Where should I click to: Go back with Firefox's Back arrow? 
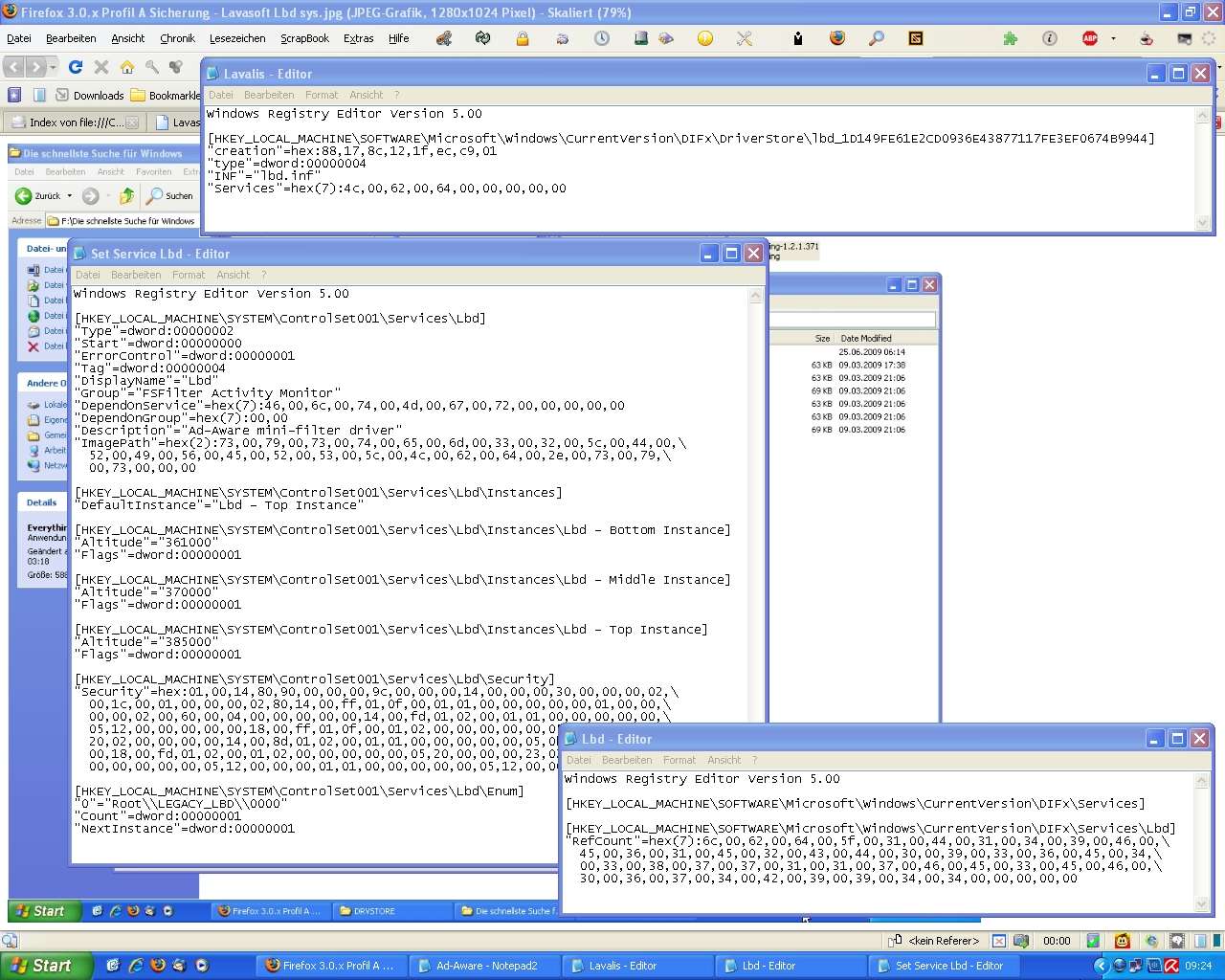click(13, 67)
